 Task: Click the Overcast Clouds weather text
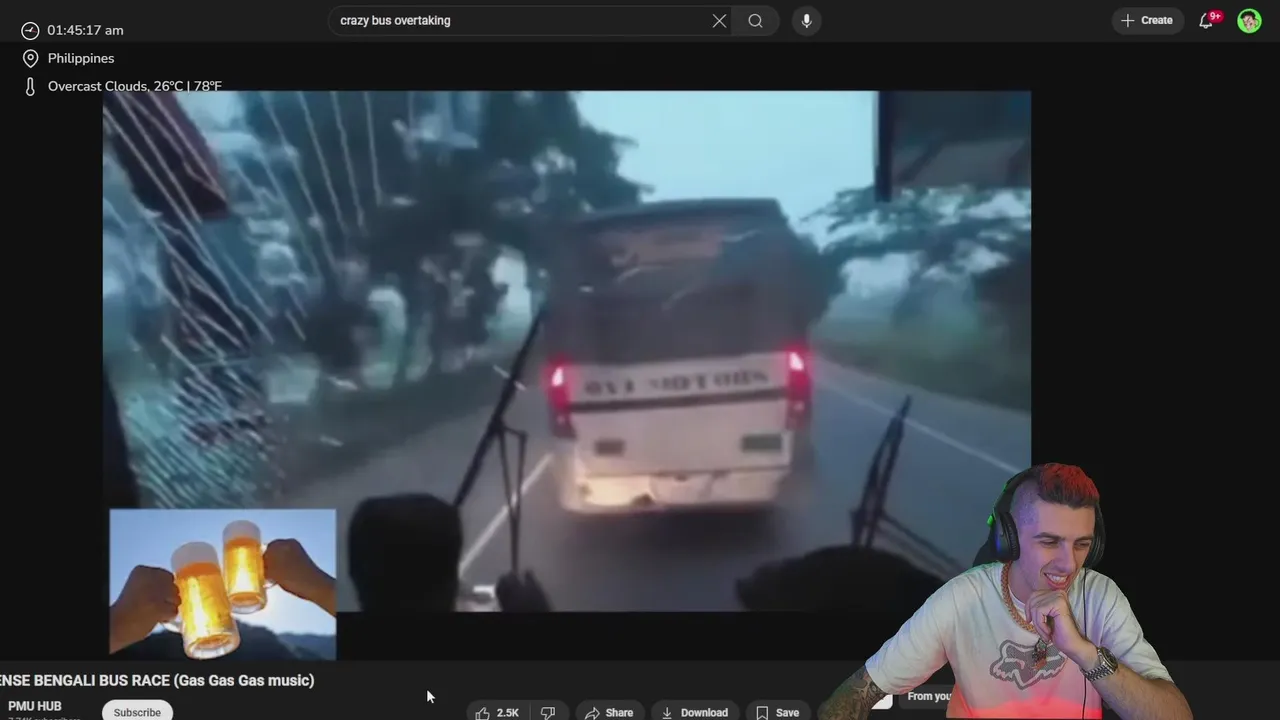pyautogui.click(x=135, y=87)
